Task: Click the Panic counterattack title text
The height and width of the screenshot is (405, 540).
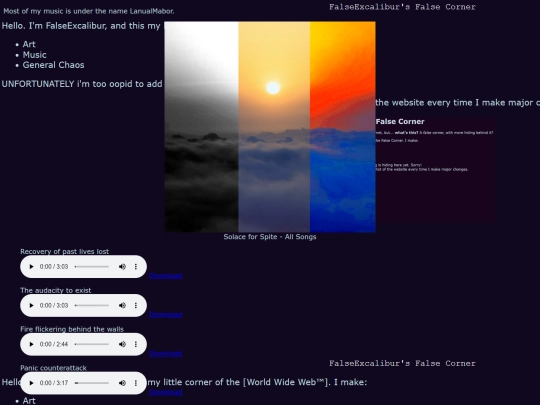Action: coord(53,368)
